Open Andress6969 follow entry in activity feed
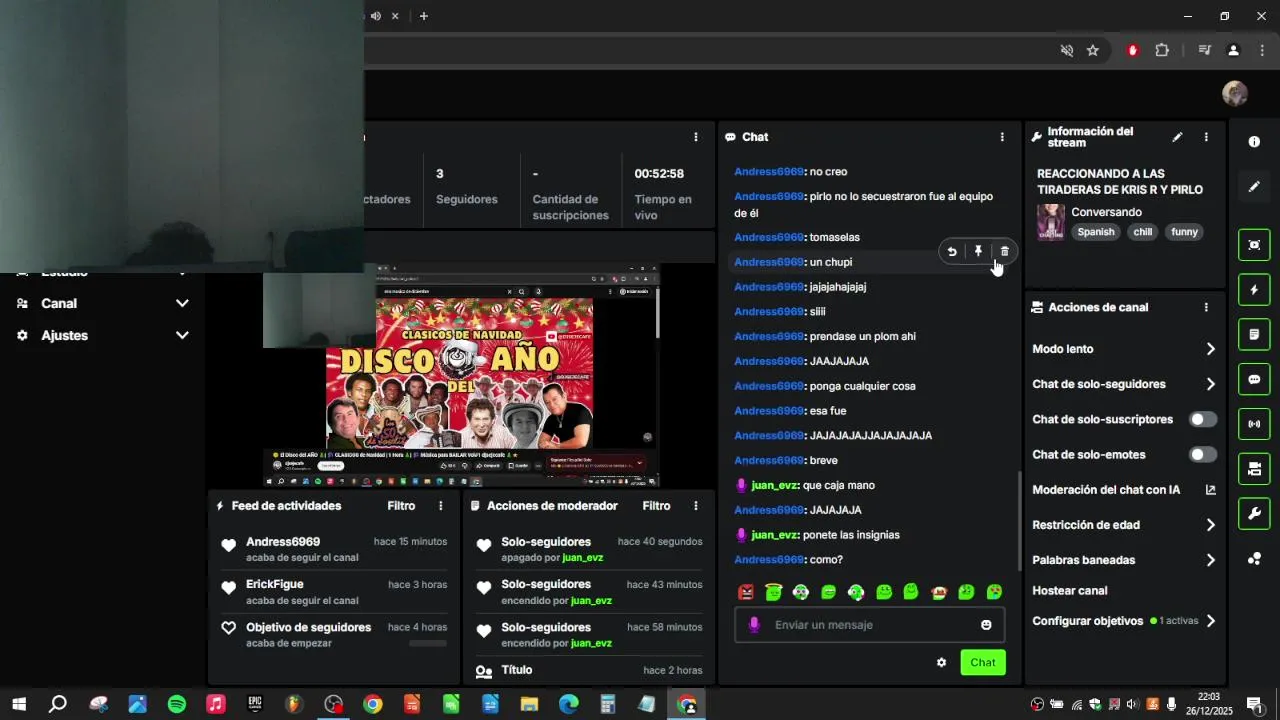The image size is (1280, 720). click(x=334, y=549)
